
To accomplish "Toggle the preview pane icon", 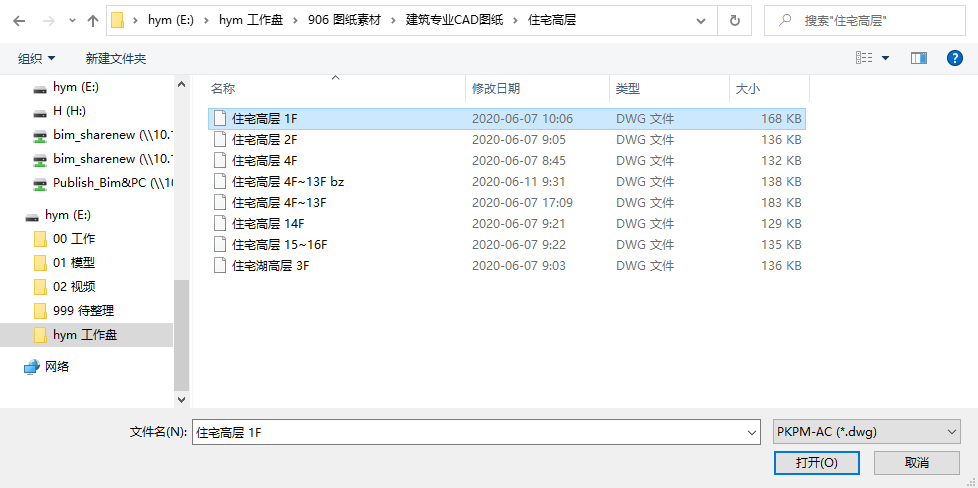I will pos(918,58).
